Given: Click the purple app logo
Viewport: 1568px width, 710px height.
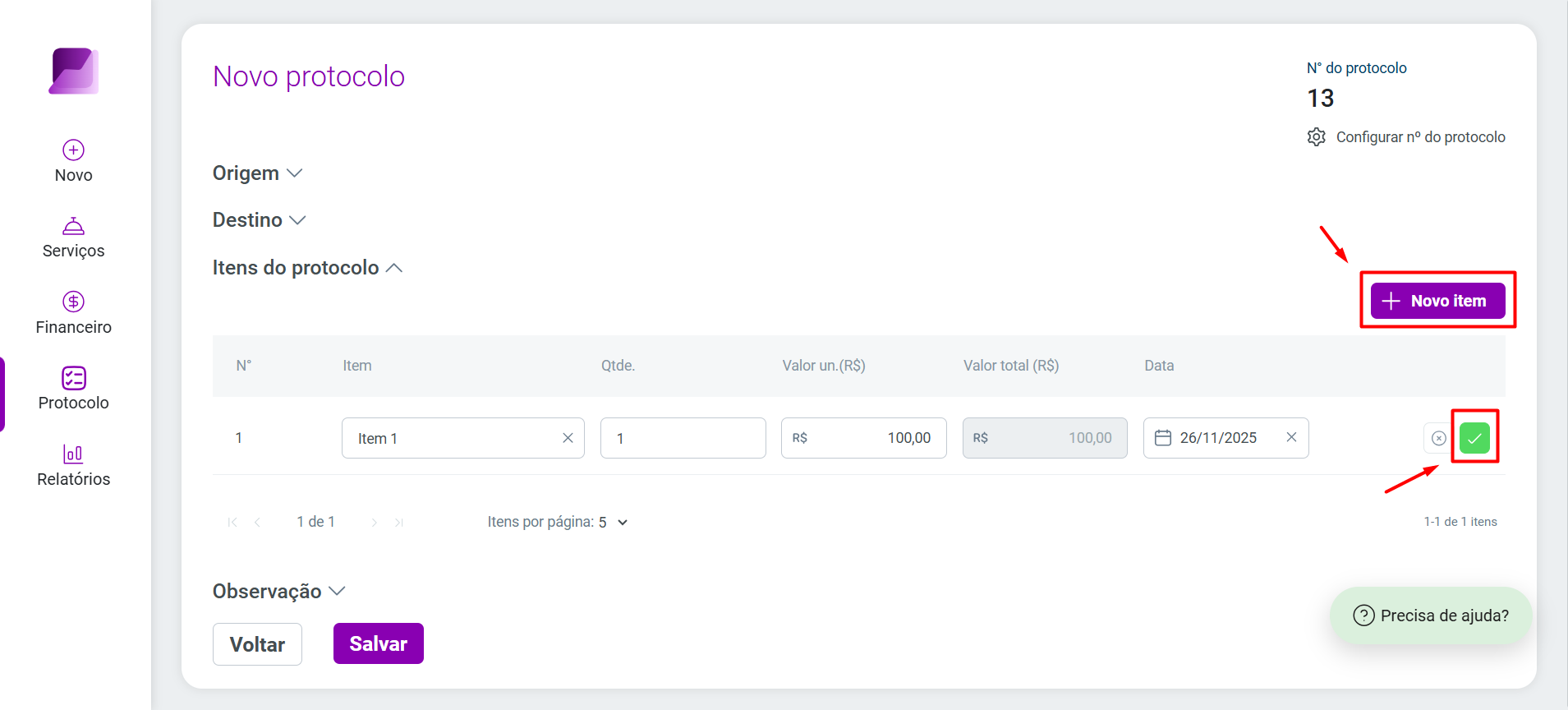Looking at the screenshot, I should click(74, 71).
